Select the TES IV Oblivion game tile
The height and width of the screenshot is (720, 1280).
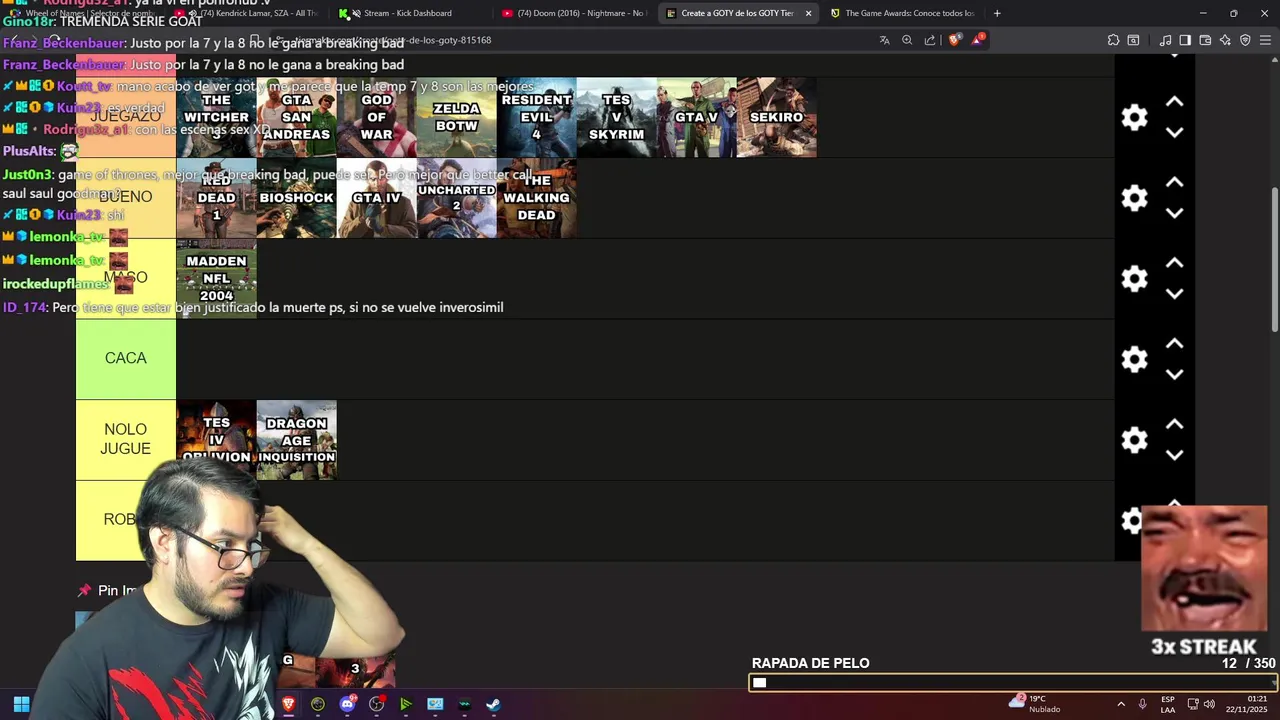tap(216, 440)
